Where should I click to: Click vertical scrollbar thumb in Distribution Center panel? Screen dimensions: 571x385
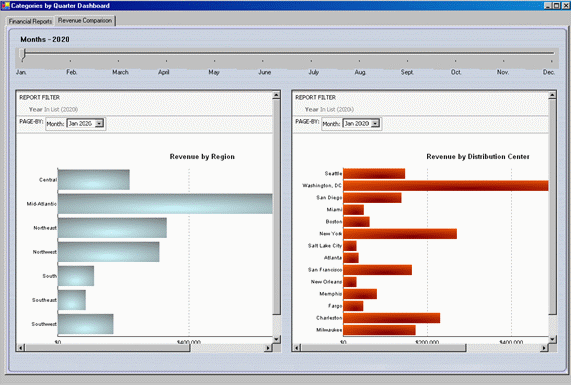click(552, 207)
